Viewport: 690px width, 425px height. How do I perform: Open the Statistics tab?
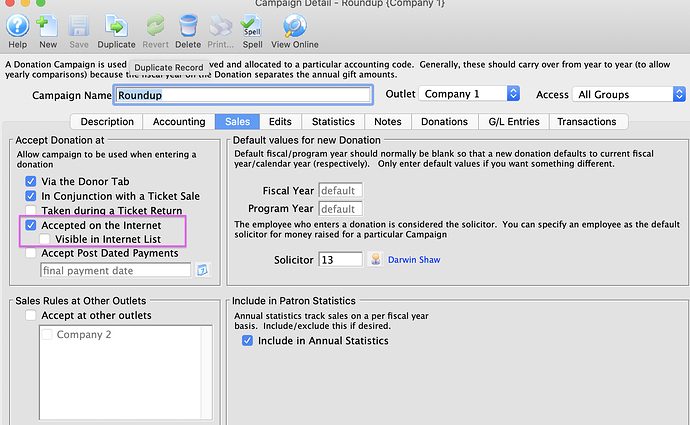[x=333, y=121]
